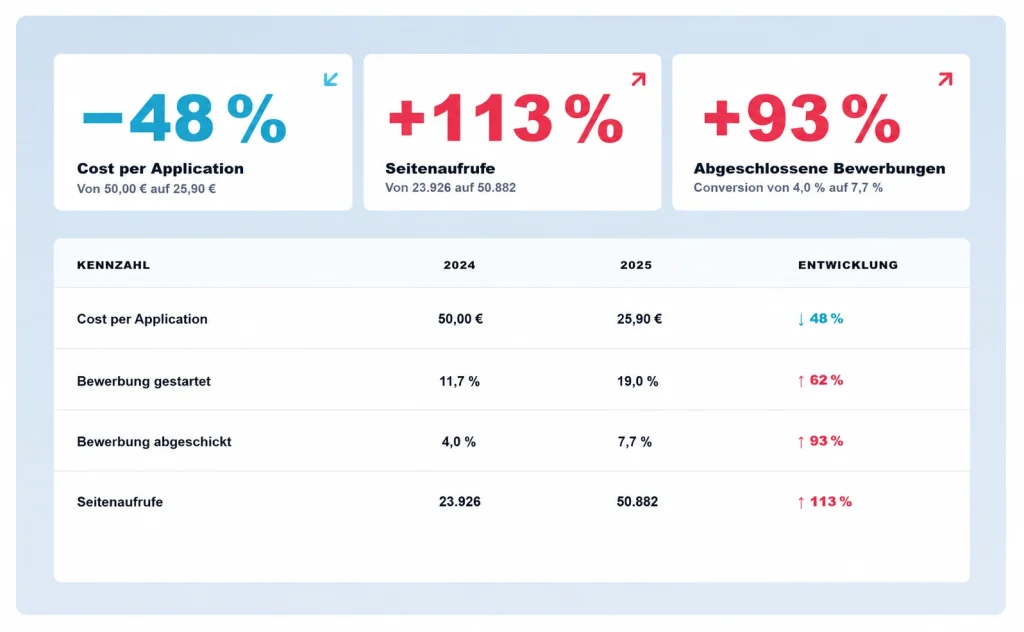Click the 50.882 value in Seitenaufrufe row
This screenshot has width=1024, height=632.
pyautogui.click(x=637, y=502)
